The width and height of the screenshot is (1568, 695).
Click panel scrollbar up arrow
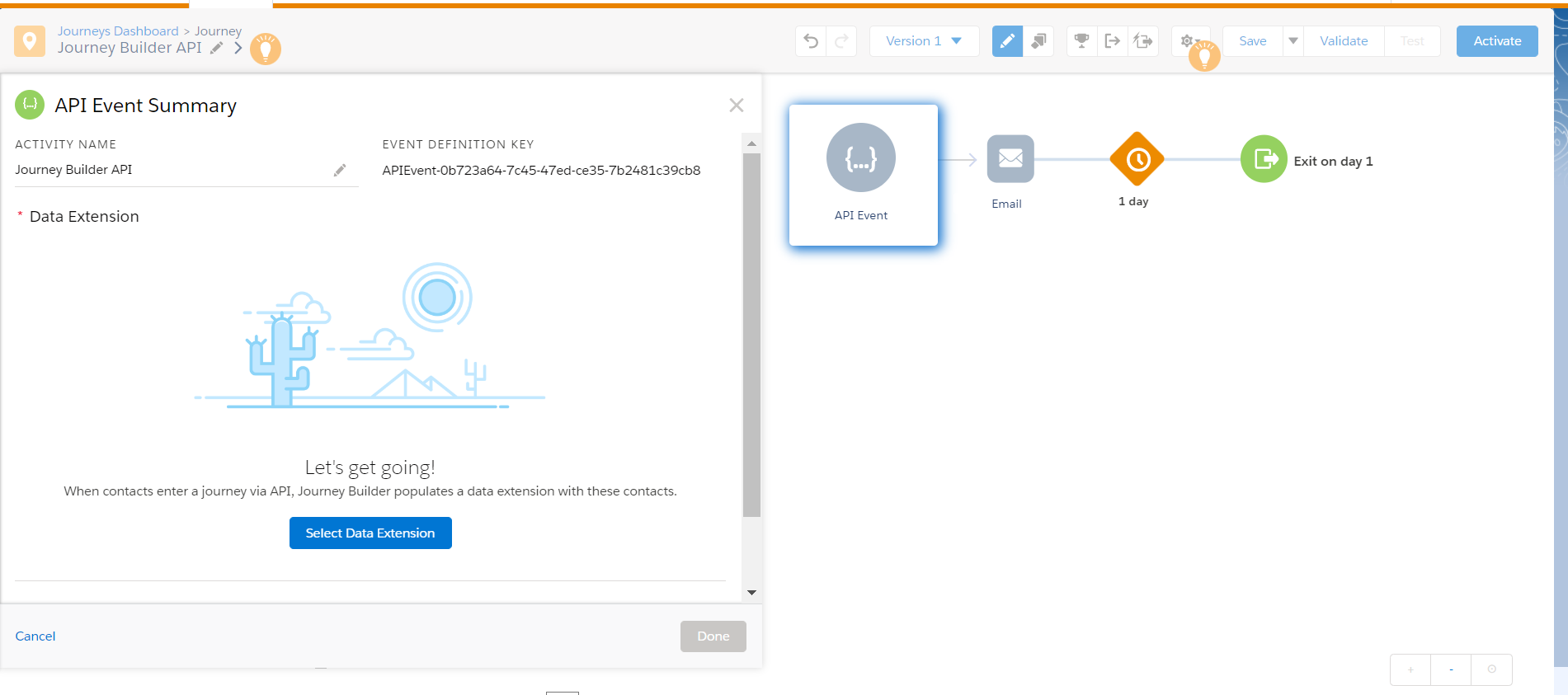(x=751, y=143)
